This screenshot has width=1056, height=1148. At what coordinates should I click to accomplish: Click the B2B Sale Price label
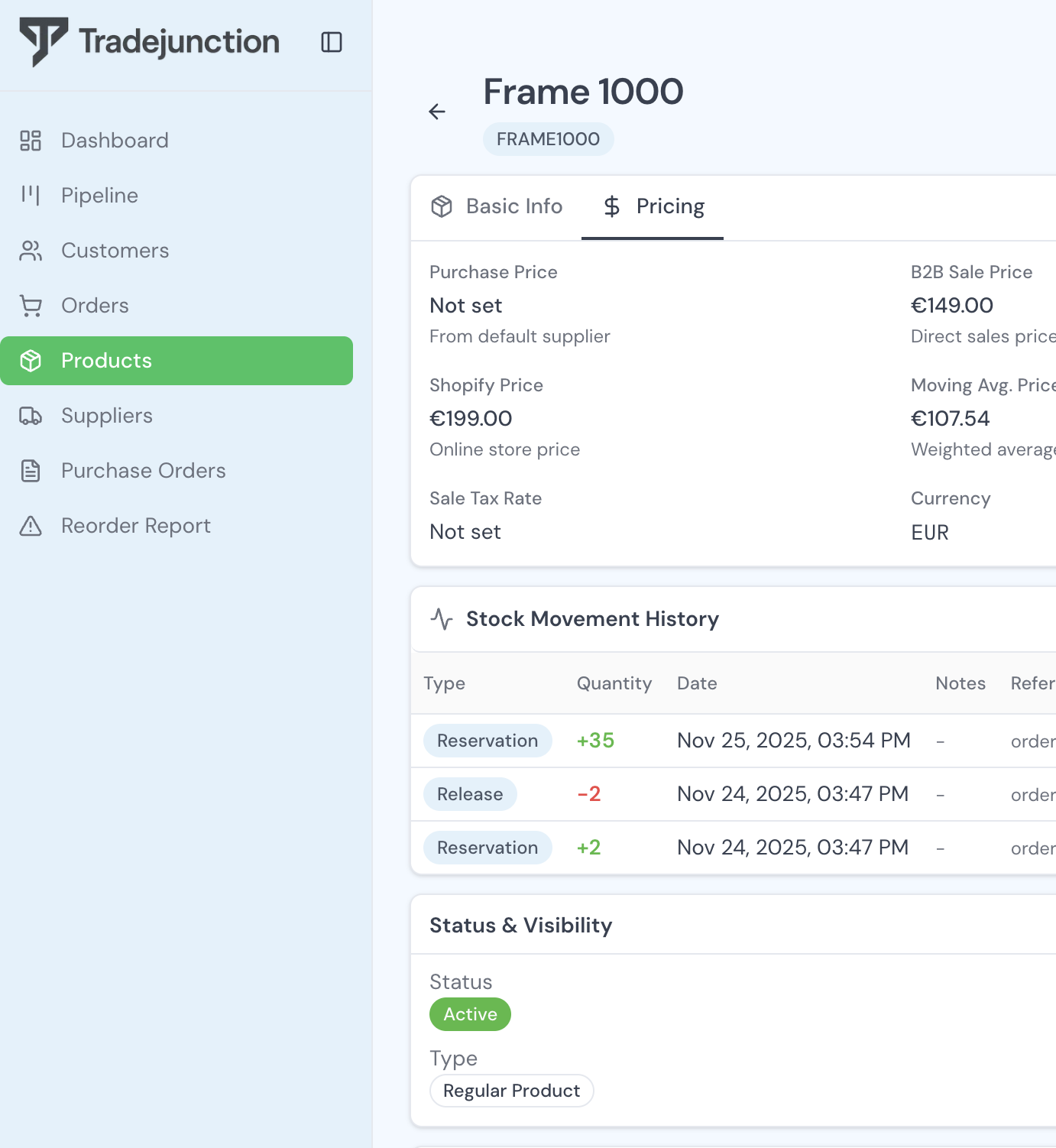pyautogui.click(x=972, y=272)
